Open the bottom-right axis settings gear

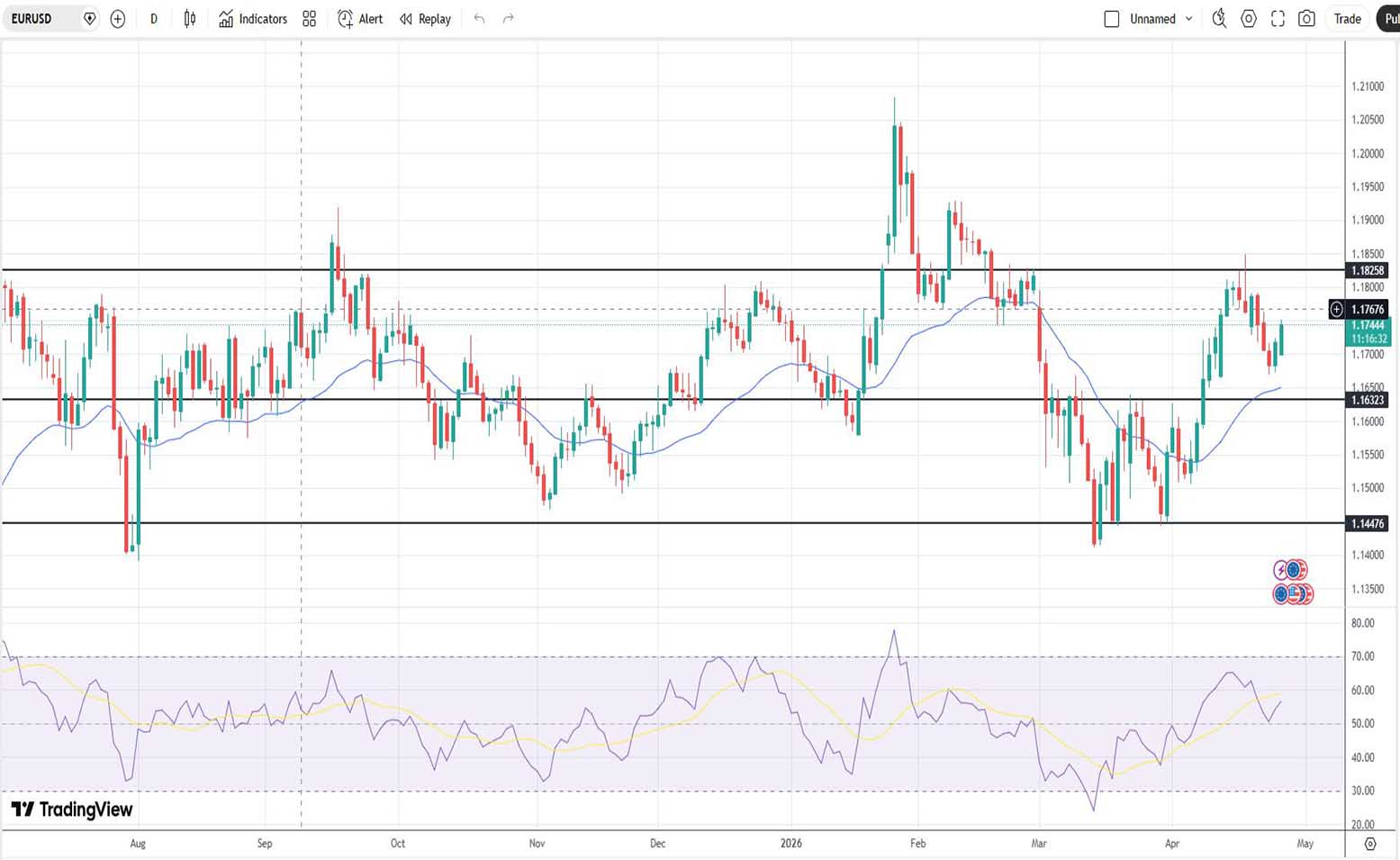click(1370, 844)
